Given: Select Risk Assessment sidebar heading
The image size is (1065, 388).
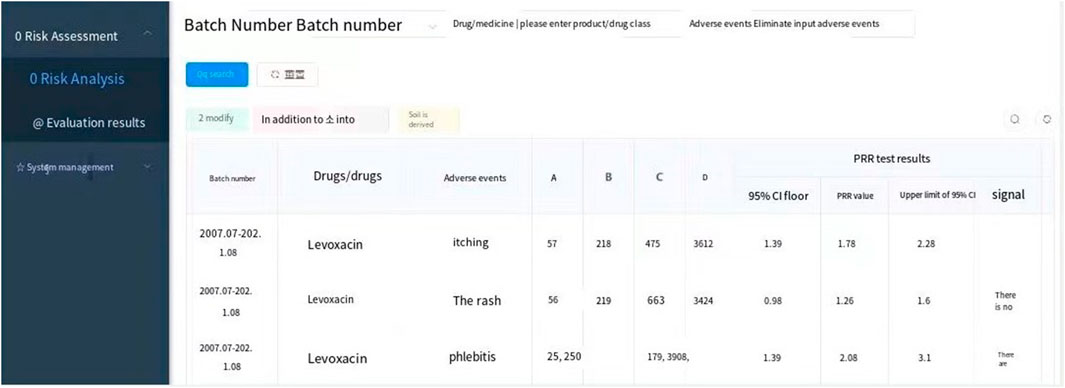Looking at the screenshot, I should coord(66,36).
